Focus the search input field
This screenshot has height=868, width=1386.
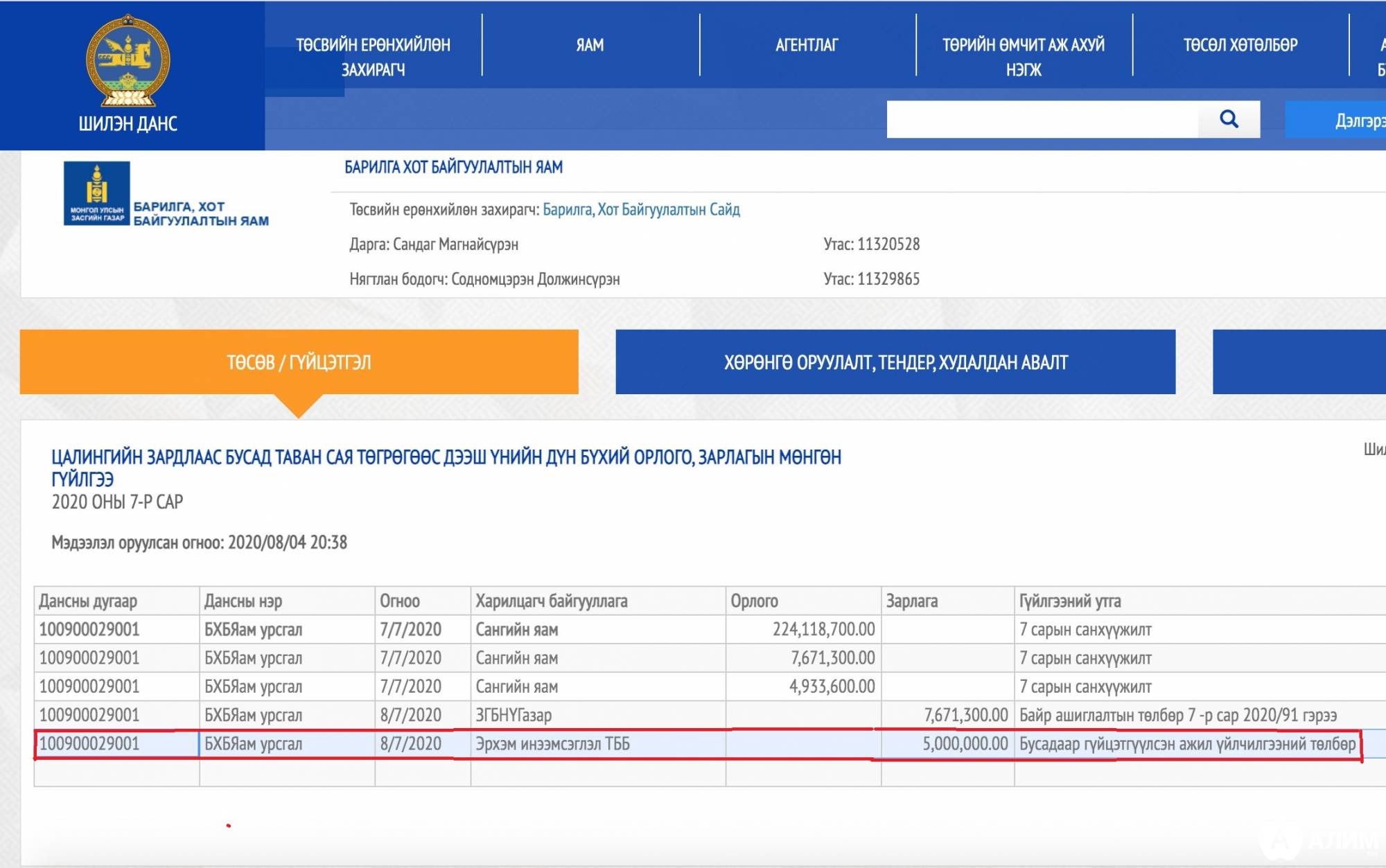pyautogui.click(x=1042, y=119)
